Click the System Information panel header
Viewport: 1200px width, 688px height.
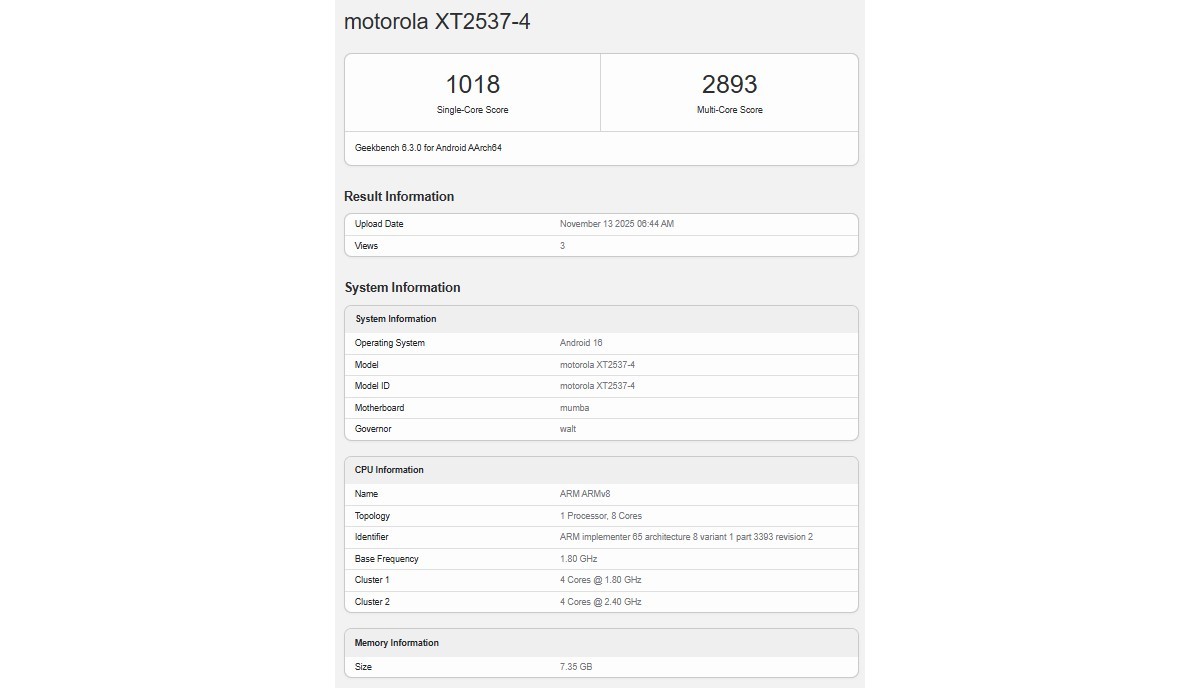pyautogui.click(x=396, y=318)
